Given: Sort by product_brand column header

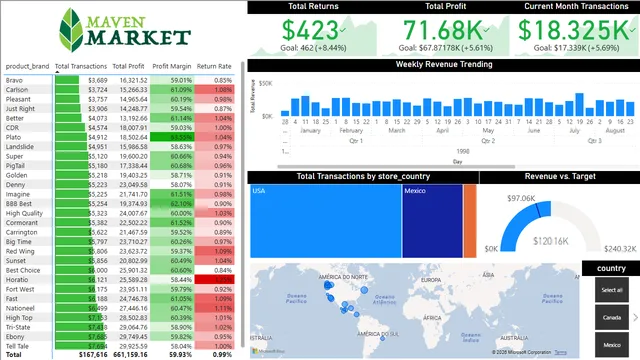Looking at the screenshot, I should [x=27, y=66].
